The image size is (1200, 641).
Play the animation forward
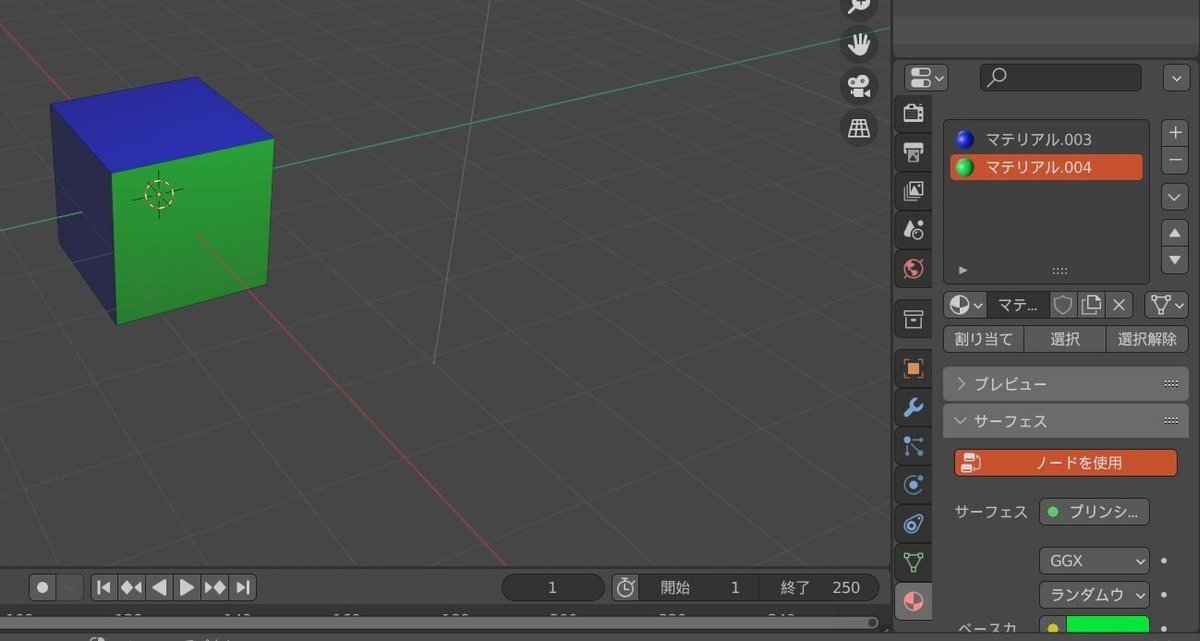(x=186, y=587)
